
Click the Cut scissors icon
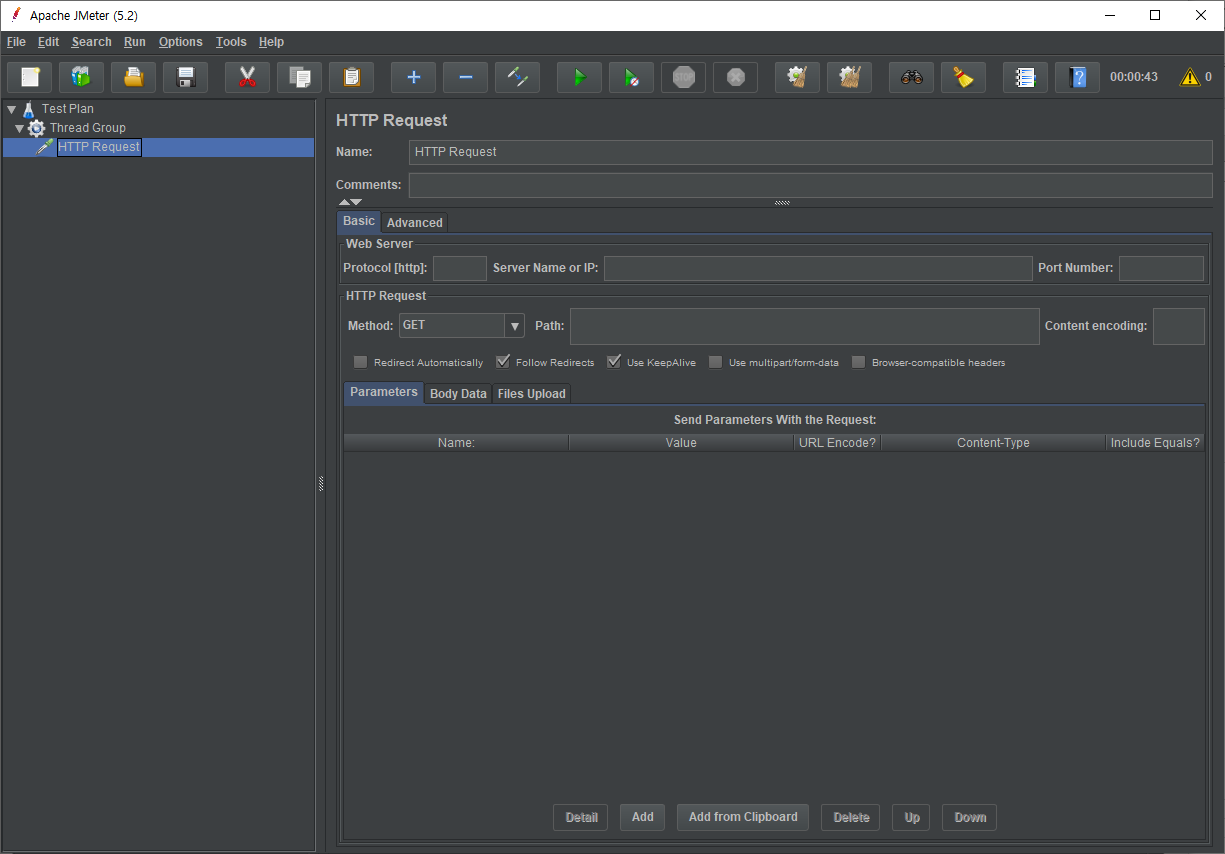click(248, 77)
